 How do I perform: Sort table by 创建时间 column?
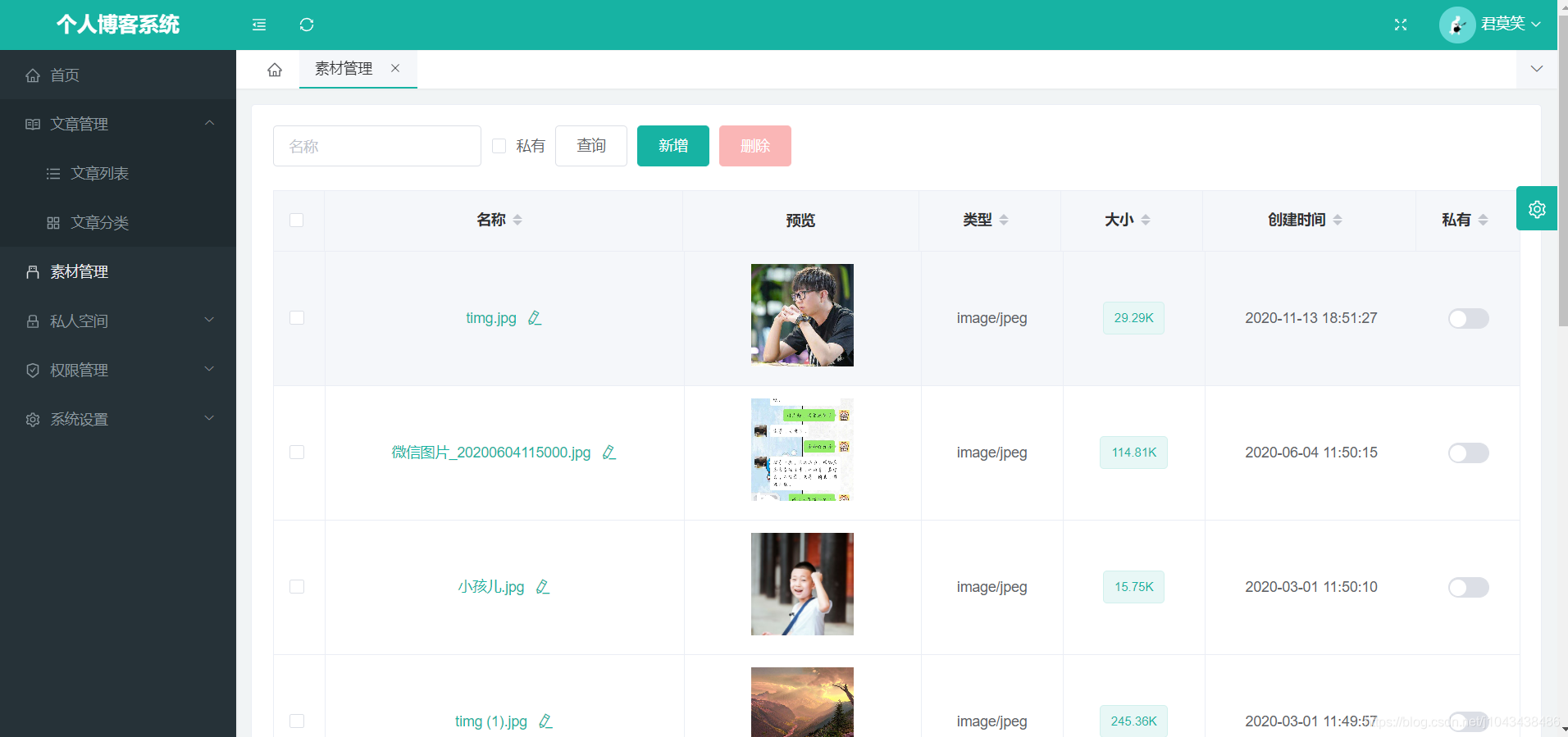click(1338, 220)
